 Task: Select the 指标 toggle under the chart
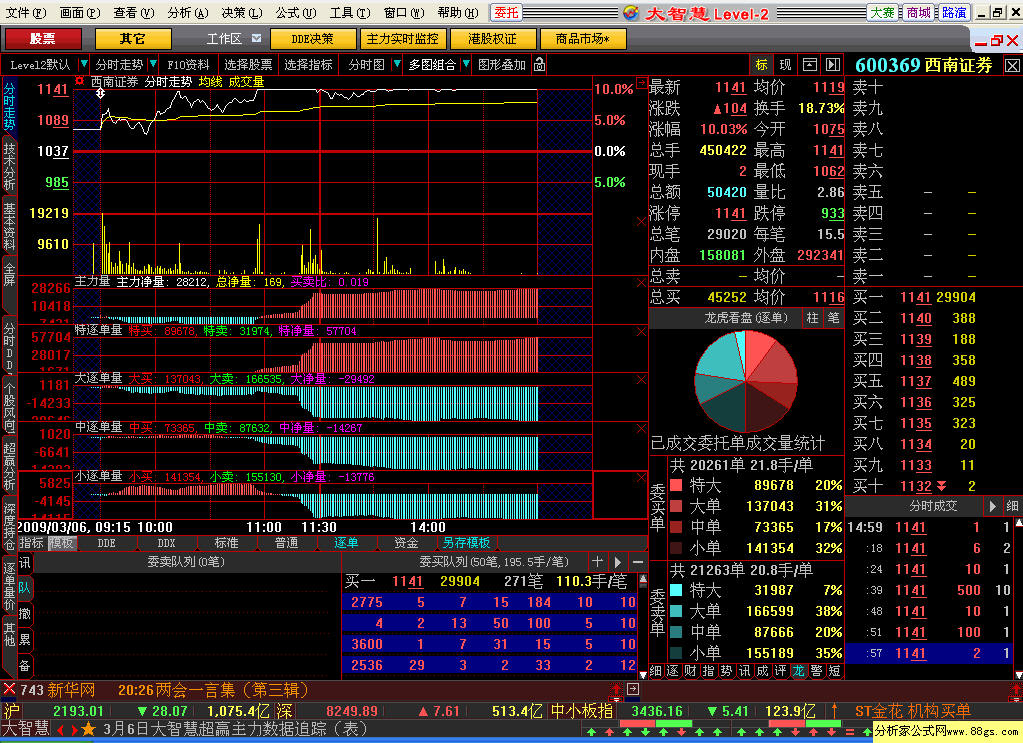click(31, 543)
